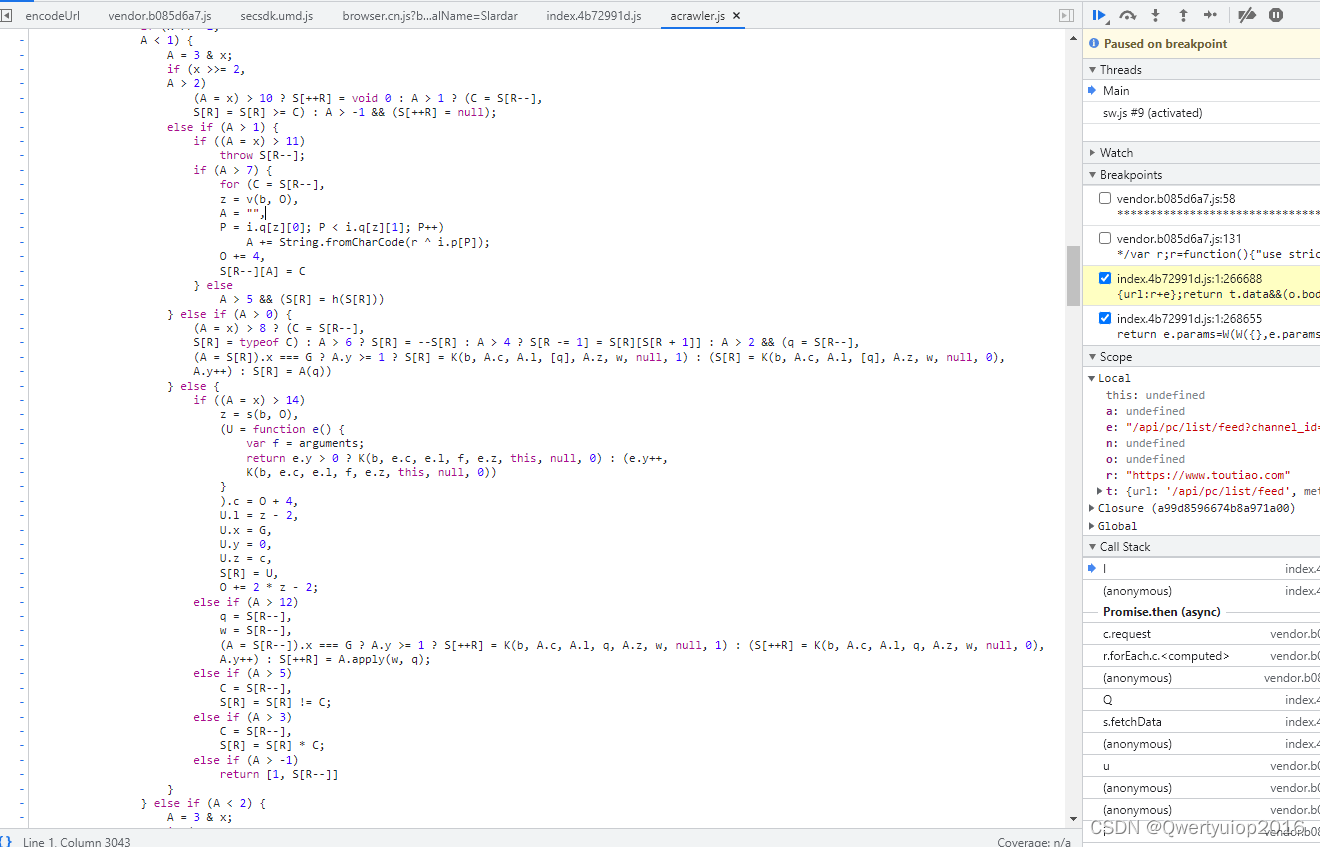Select call stack frame c.request

pos(1201,634)
